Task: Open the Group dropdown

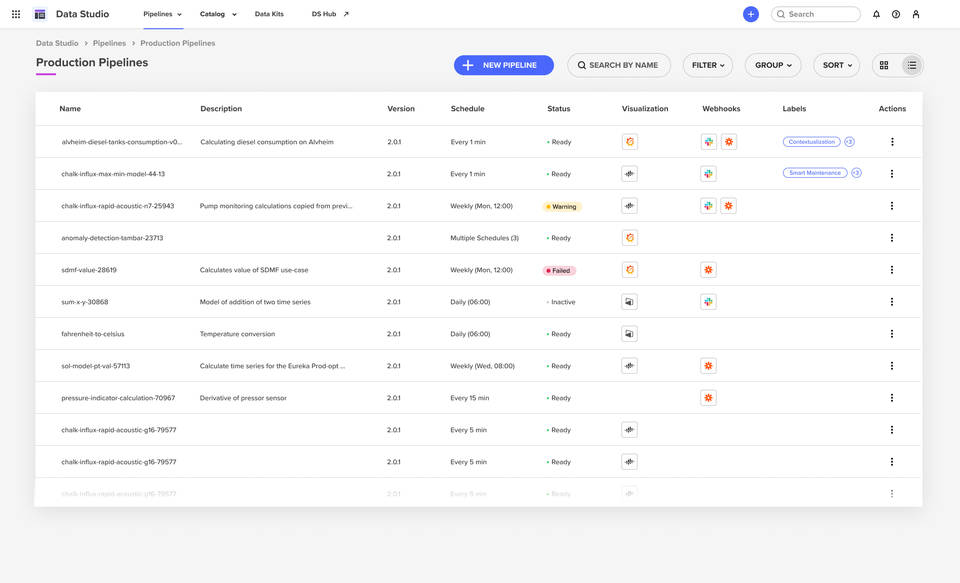Action: (772, 64)
